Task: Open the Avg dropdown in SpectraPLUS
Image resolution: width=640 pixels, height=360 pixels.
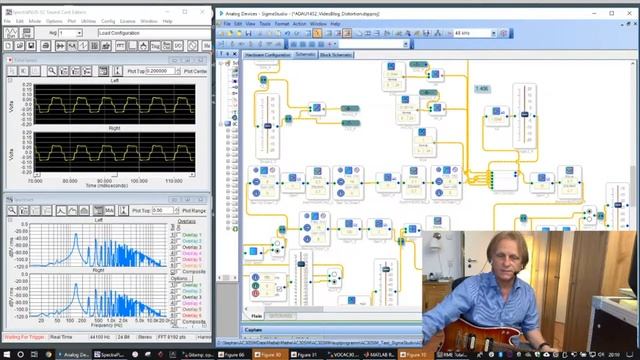Action: point(79,33)
